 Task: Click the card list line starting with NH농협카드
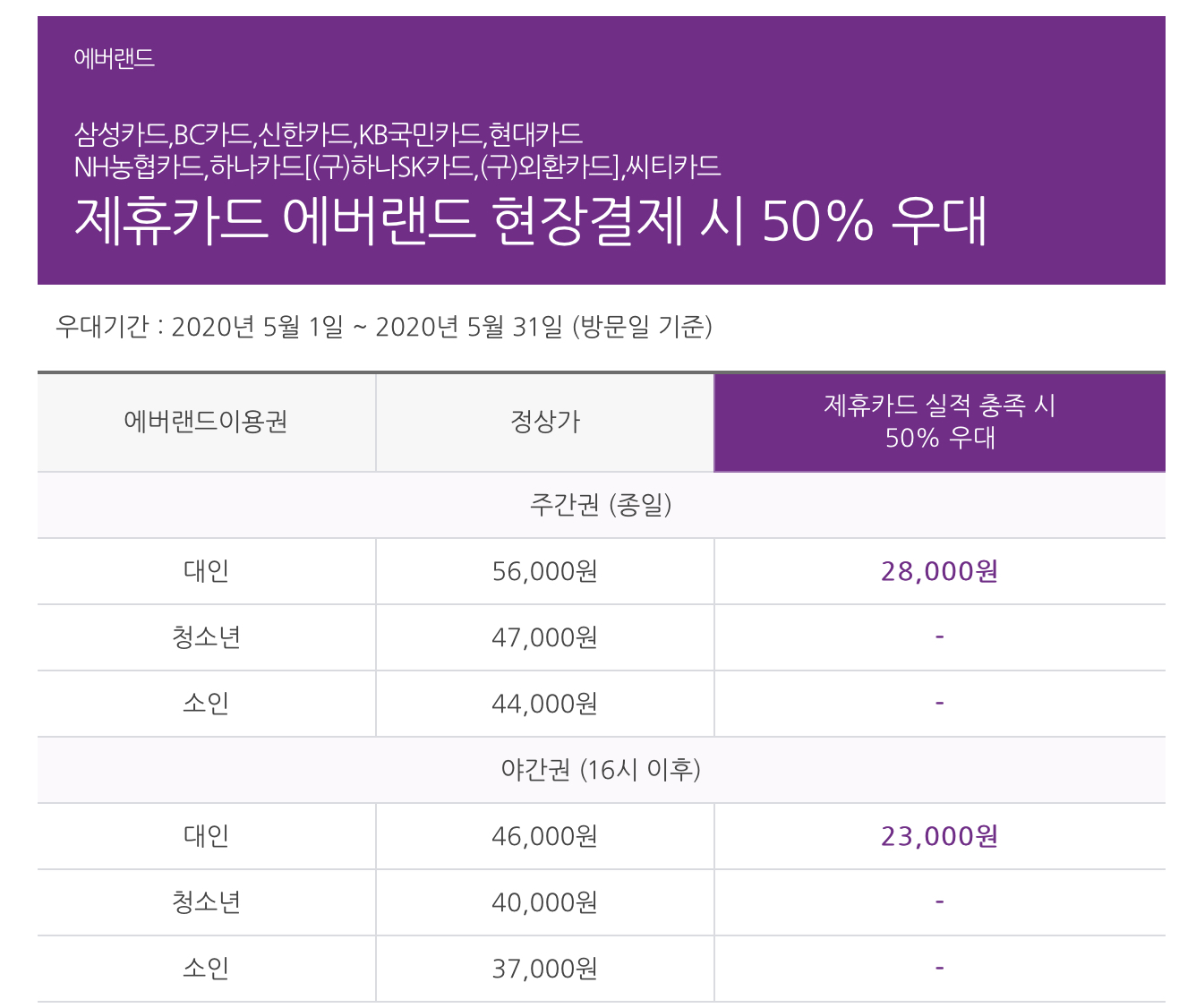[397, 167]
